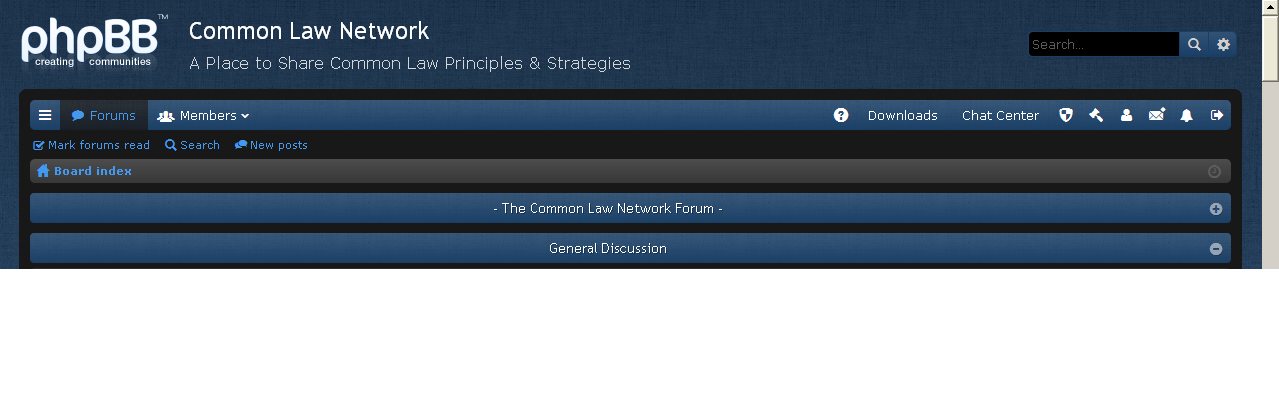This screenshot has width=1279, height=400.
Task: Click the logout arrow icon
Action: click(x=1216, y=115)
